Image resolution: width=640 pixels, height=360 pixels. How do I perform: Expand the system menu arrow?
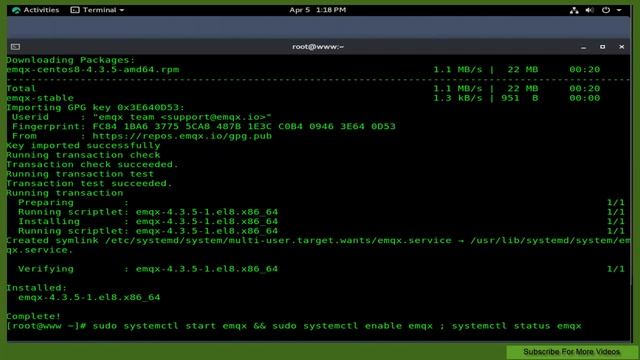(x=619, y=10)
